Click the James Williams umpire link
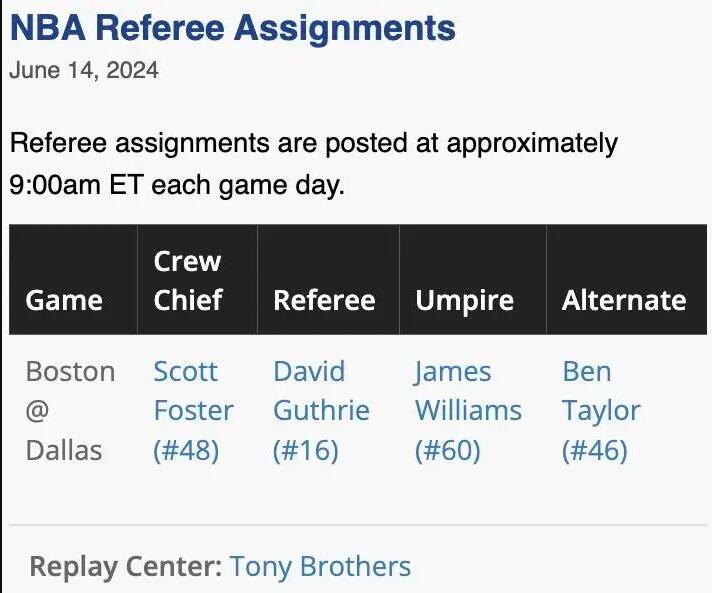 click(468, 410)
